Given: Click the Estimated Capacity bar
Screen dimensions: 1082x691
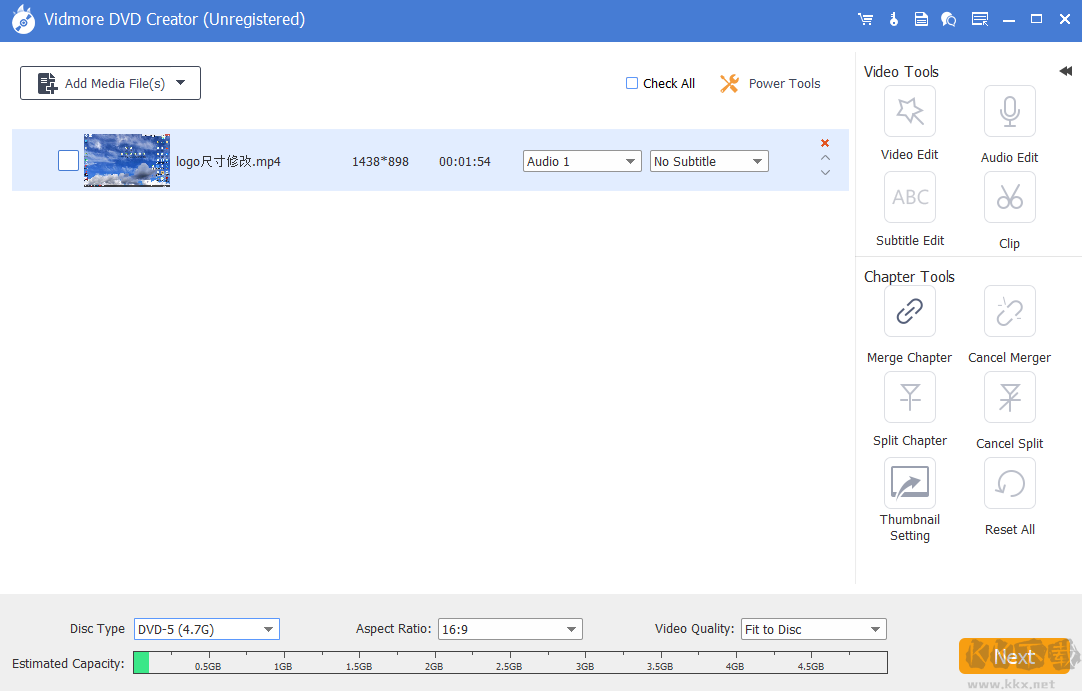Looking at the screenshot, I should pos(510,662).
